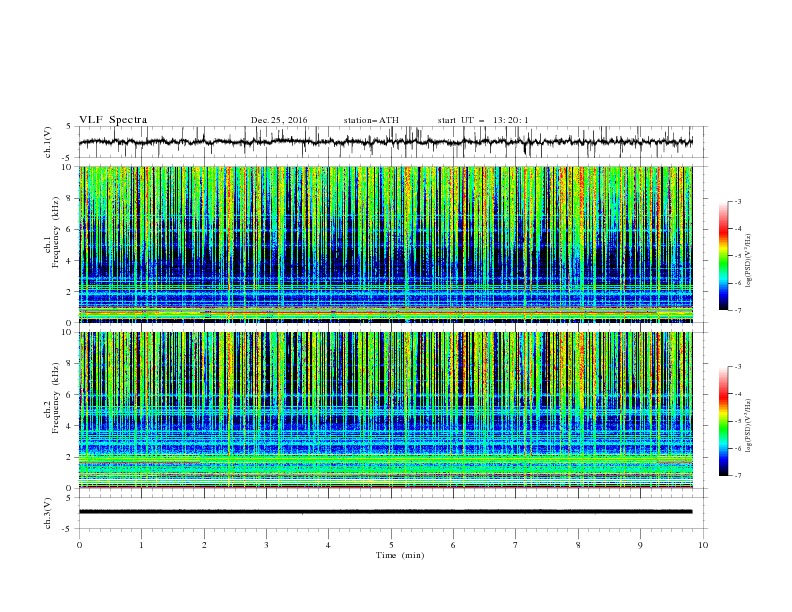The width and height of the screenshot is (792, 612).
Task: Click time tick label '0' on x-axis
Action: pos(79,545)
